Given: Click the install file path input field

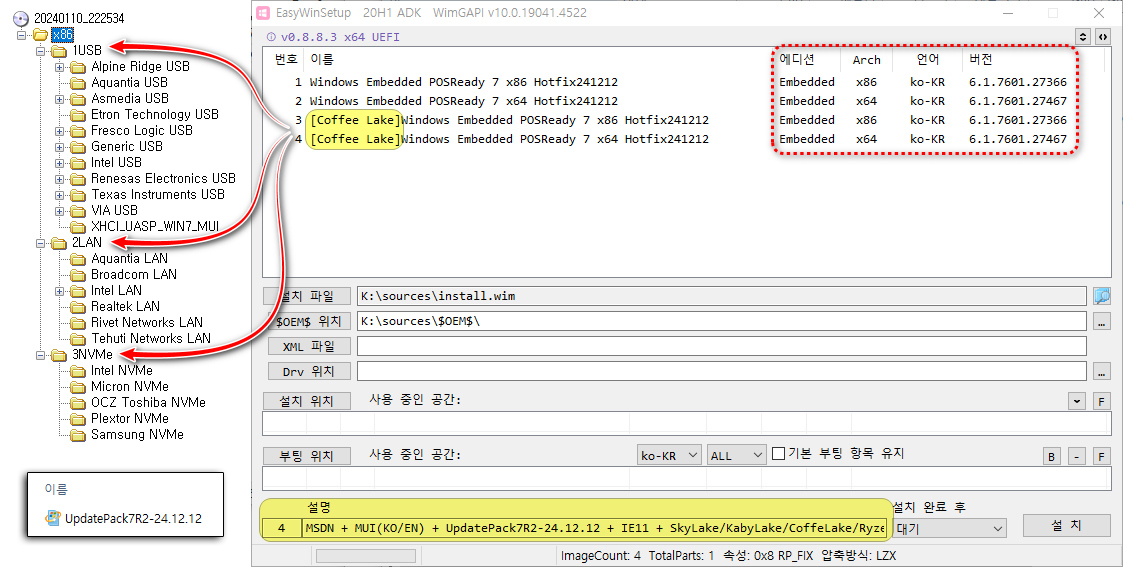Looking at the screenshot, I should (x=721, y=296).
